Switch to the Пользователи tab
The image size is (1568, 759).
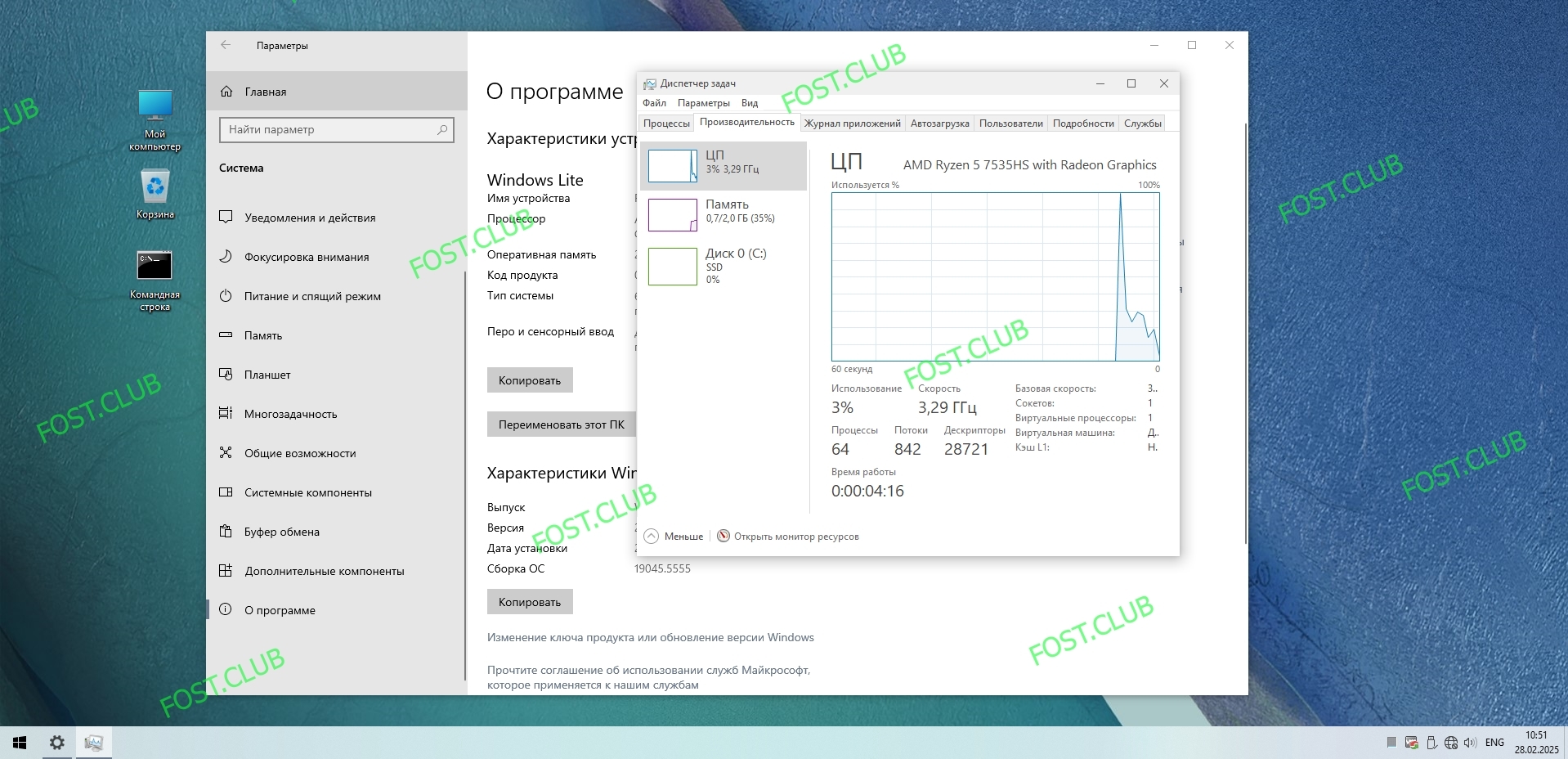pos(1011,124)
